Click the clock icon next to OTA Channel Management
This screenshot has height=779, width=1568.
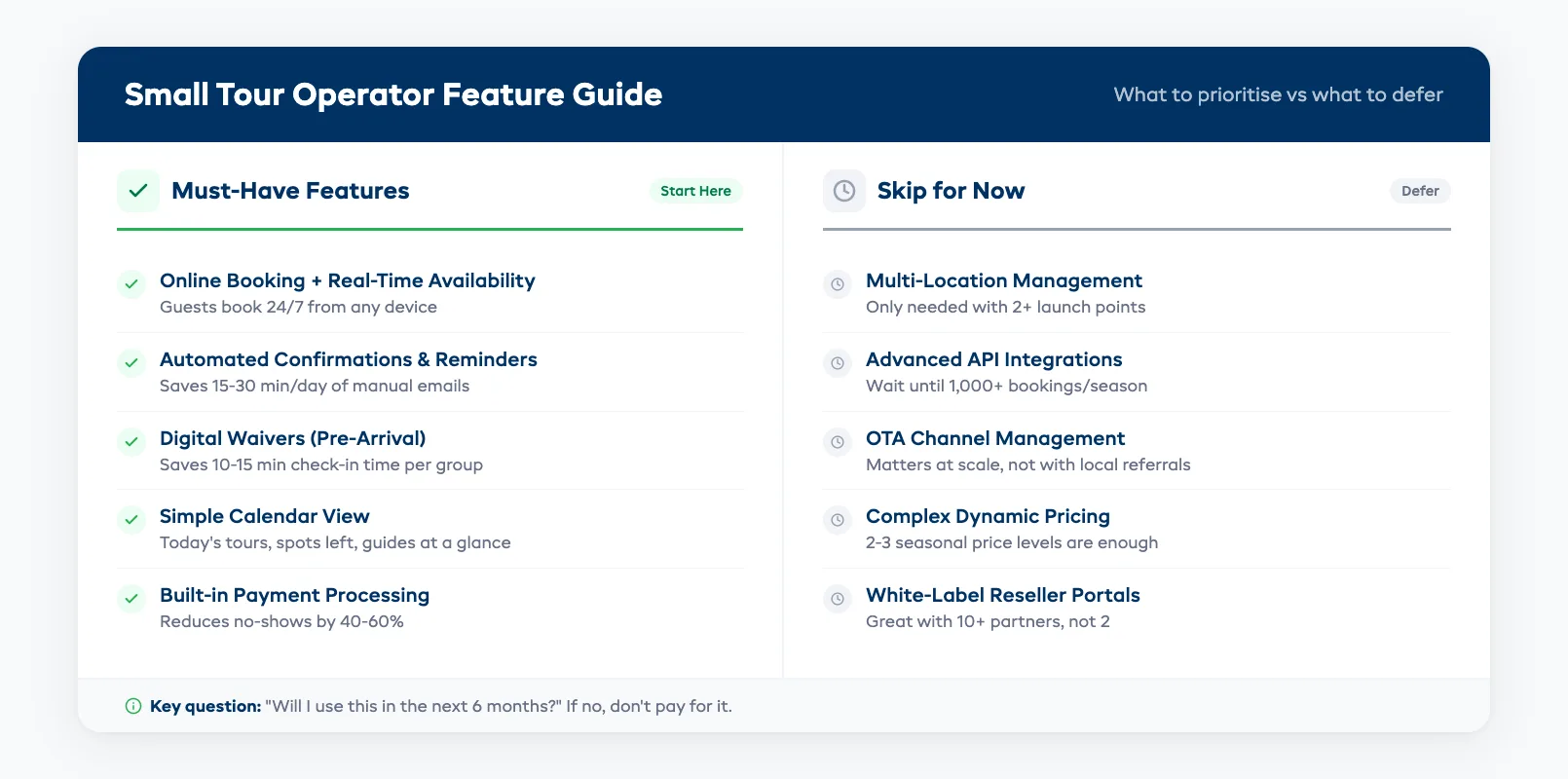click(x=838, y=442)
